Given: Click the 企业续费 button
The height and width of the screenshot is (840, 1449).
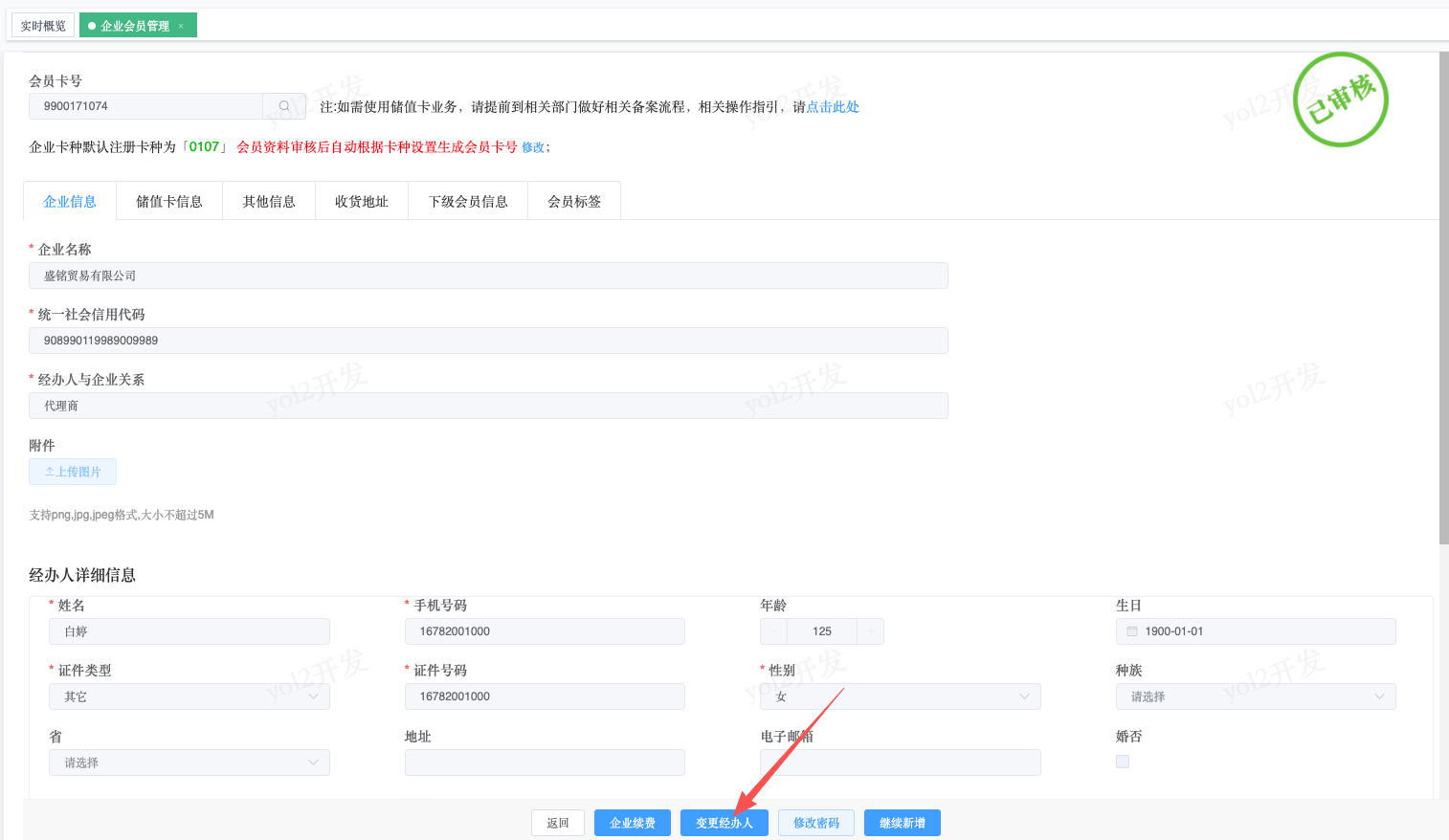Looking at the screenshot, I should coord(633,823).
